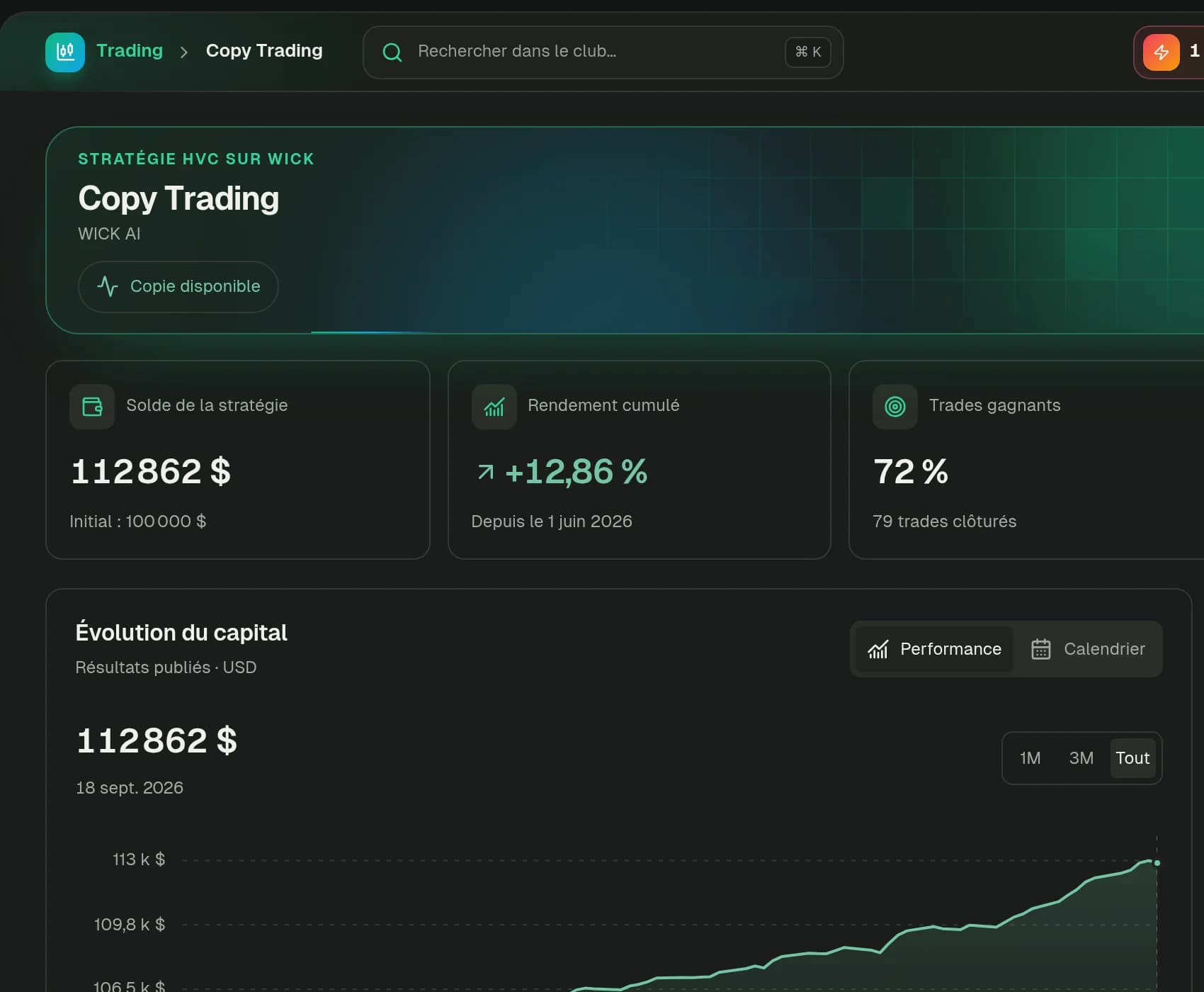
Task: Click the Depuis le 1 juin 2026 text
Action: [552, 522]
